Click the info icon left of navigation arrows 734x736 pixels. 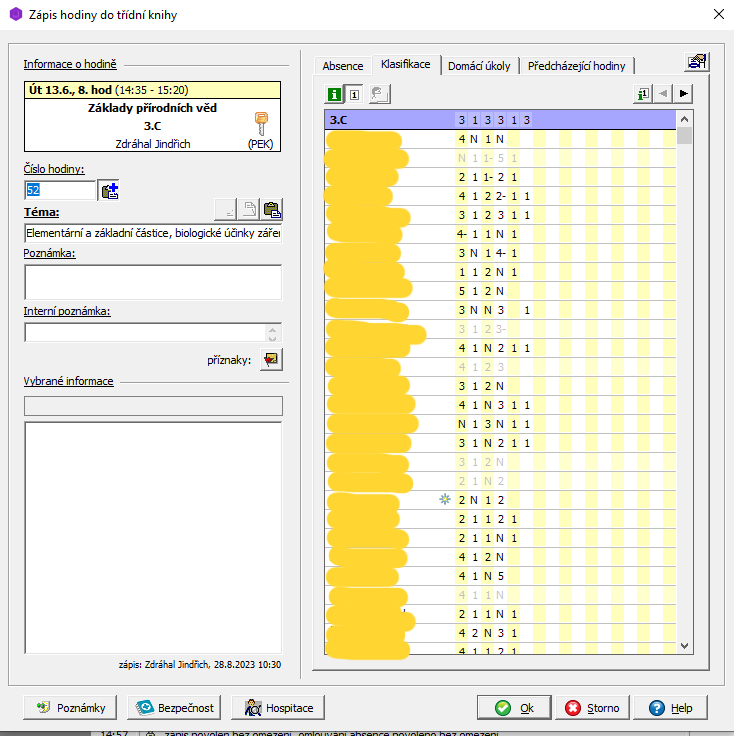(641, 93)
